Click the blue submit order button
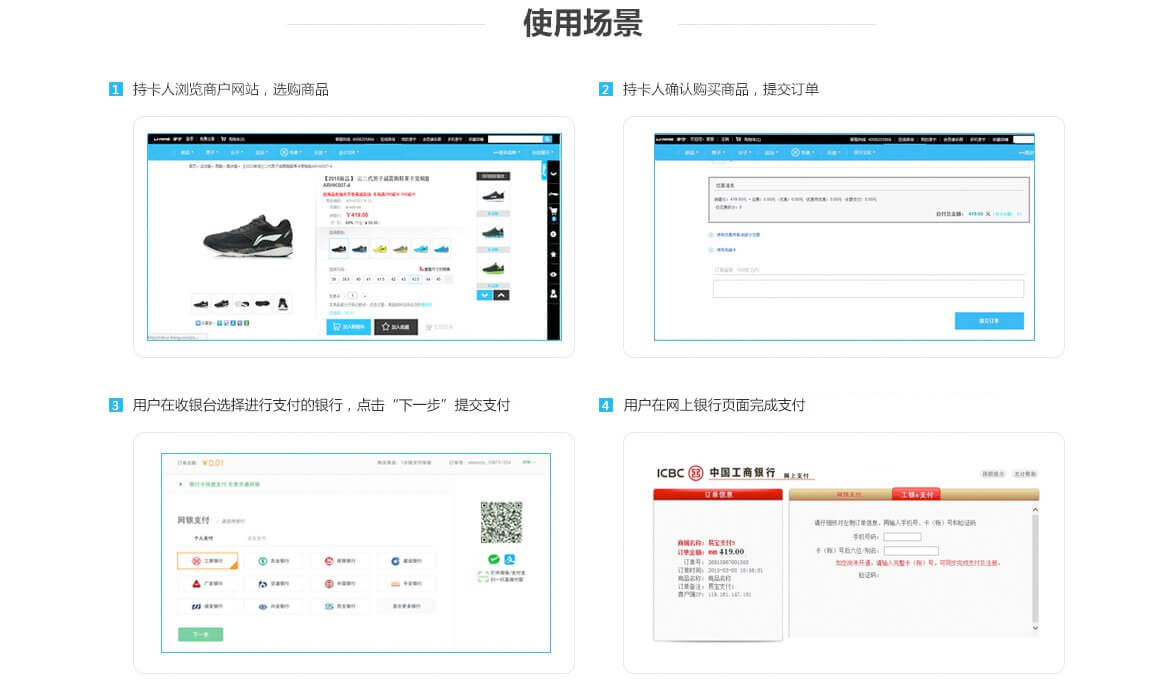The height and width of the screenshot is (691, 1169). (989, 321)
